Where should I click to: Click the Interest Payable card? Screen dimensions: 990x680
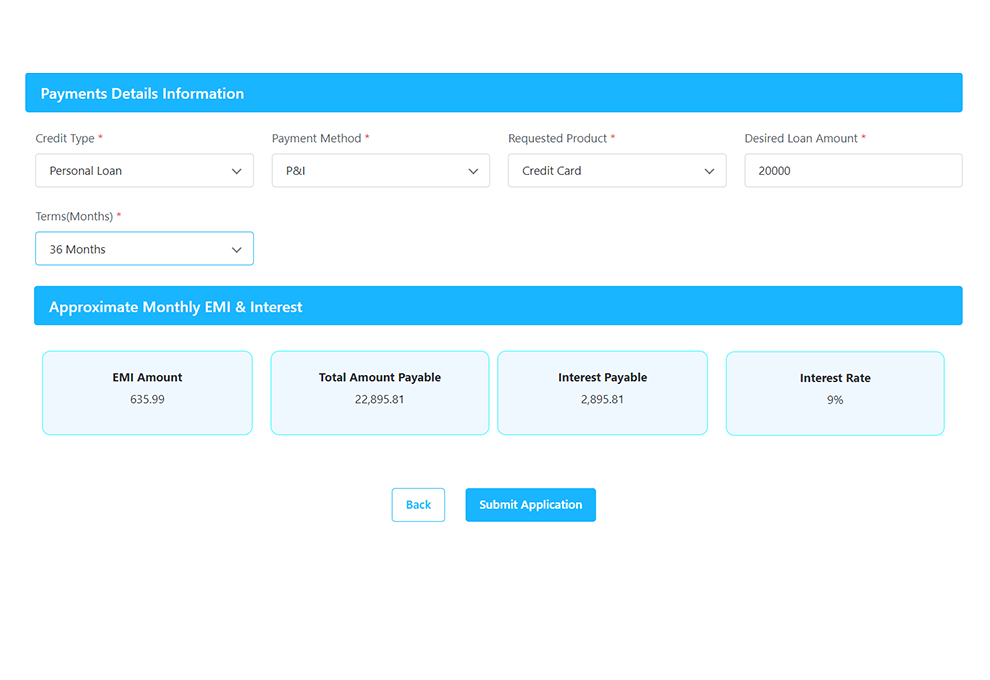602,393
